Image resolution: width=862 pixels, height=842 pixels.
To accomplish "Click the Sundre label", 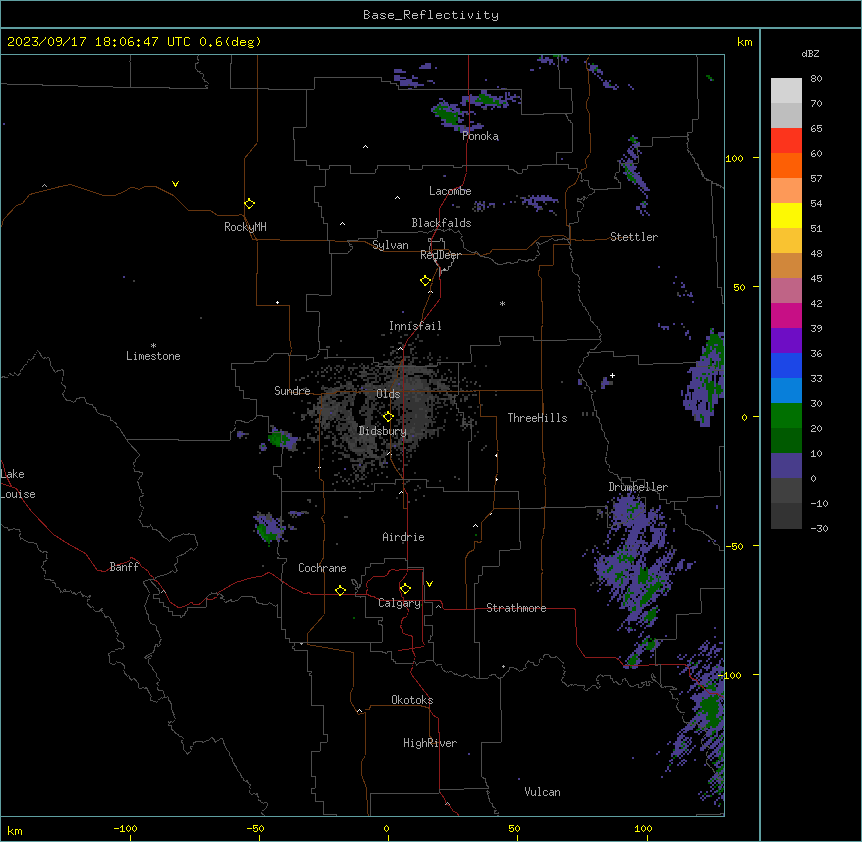I will point(292,391).
